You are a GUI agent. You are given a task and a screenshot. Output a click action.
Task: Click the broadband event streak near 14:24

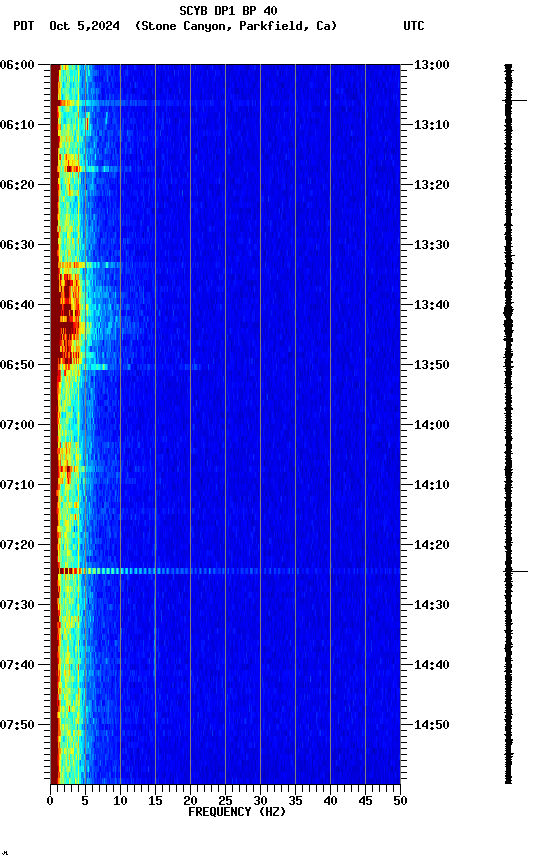pos(229,571)
